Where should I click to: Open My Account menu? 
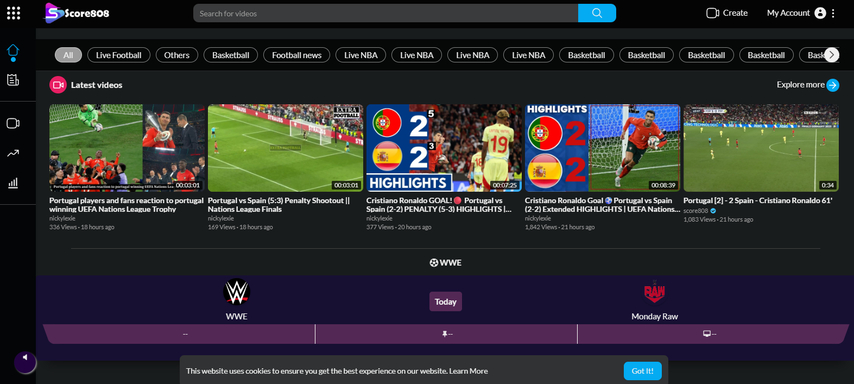coord(788,13)
